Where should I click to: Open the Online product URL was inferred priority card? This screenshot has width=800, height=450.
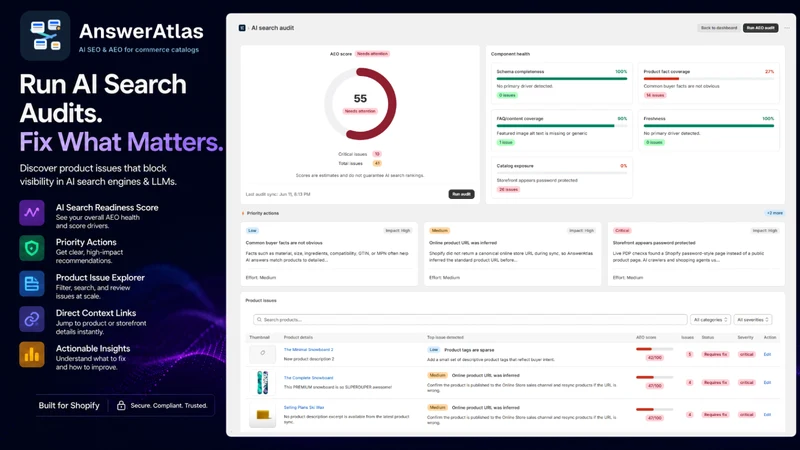512,254
